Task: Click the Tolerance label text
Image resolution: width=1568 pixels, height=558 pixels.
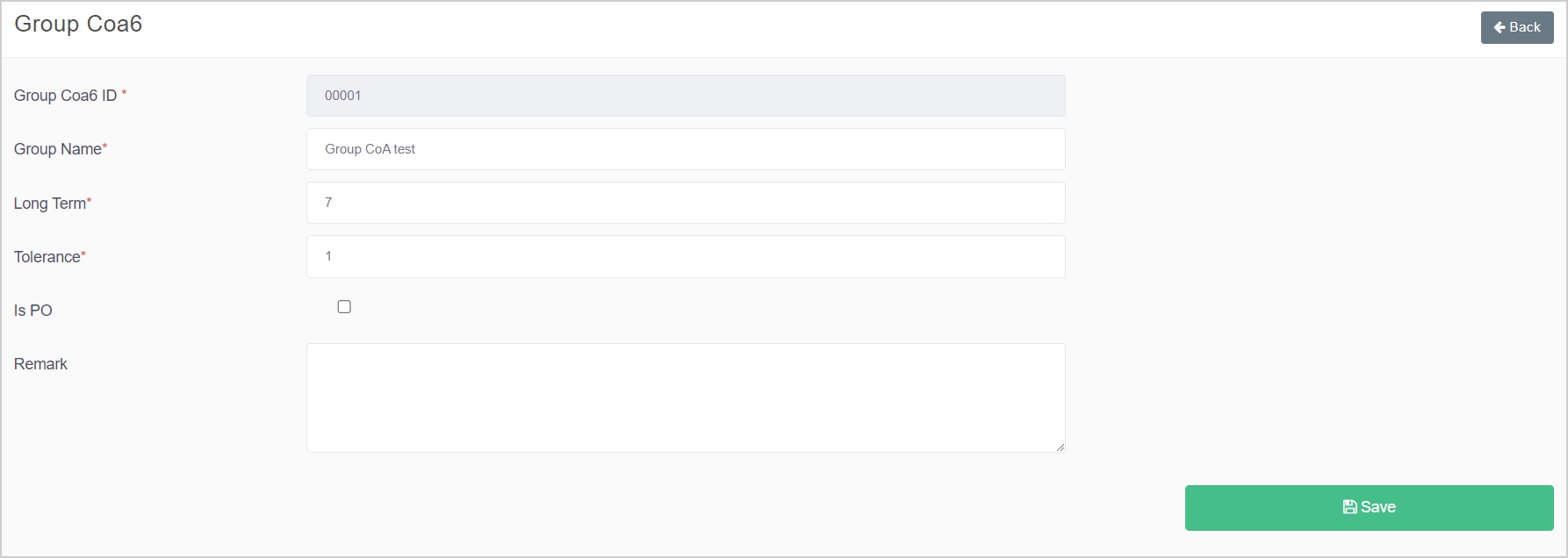Action: point(47,257)
